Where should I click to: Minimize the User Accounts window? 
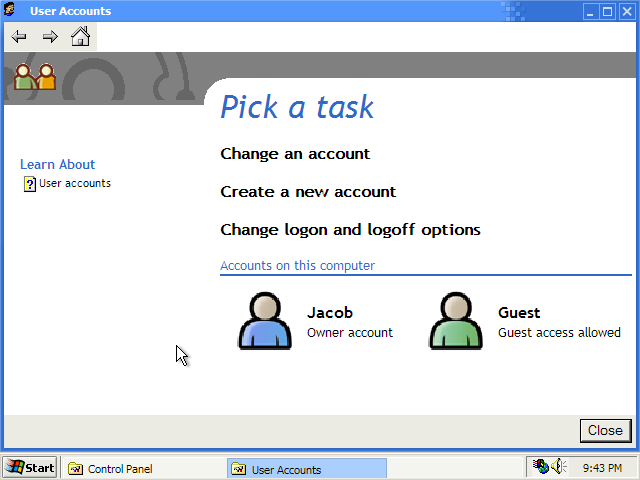coord(590,11)
